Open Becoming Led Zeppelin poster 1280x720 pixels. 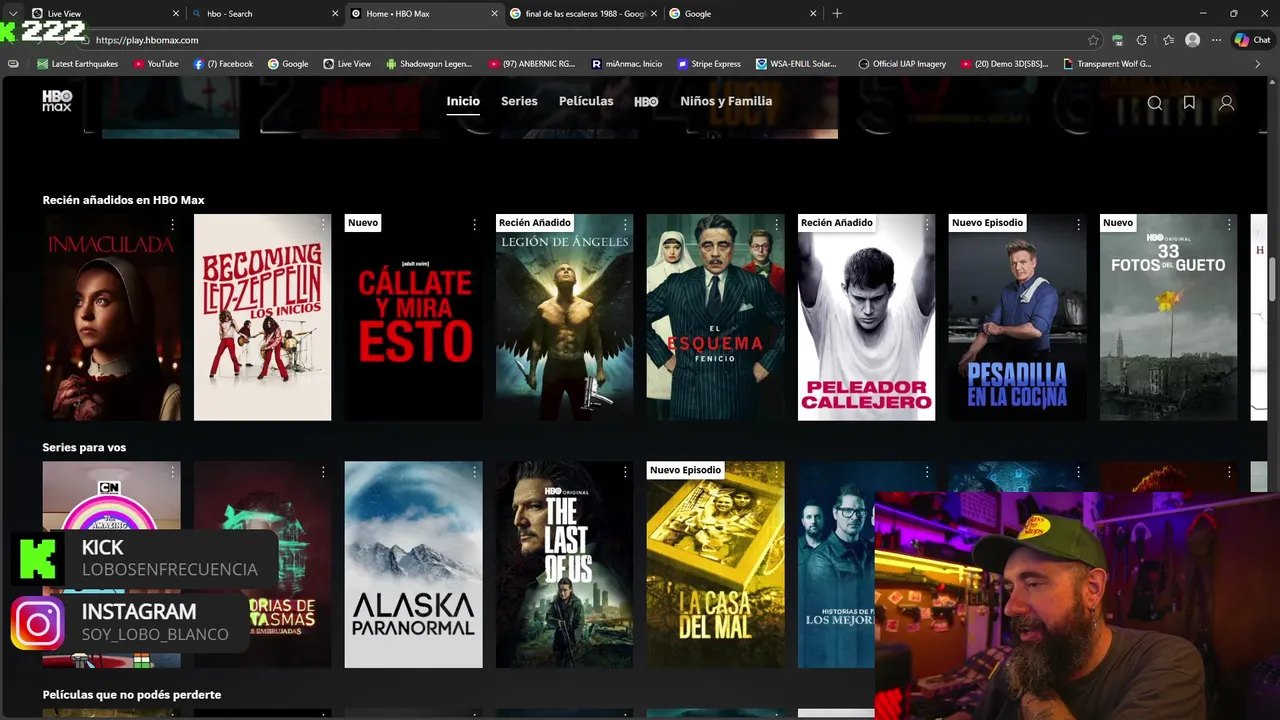[262, 317]
